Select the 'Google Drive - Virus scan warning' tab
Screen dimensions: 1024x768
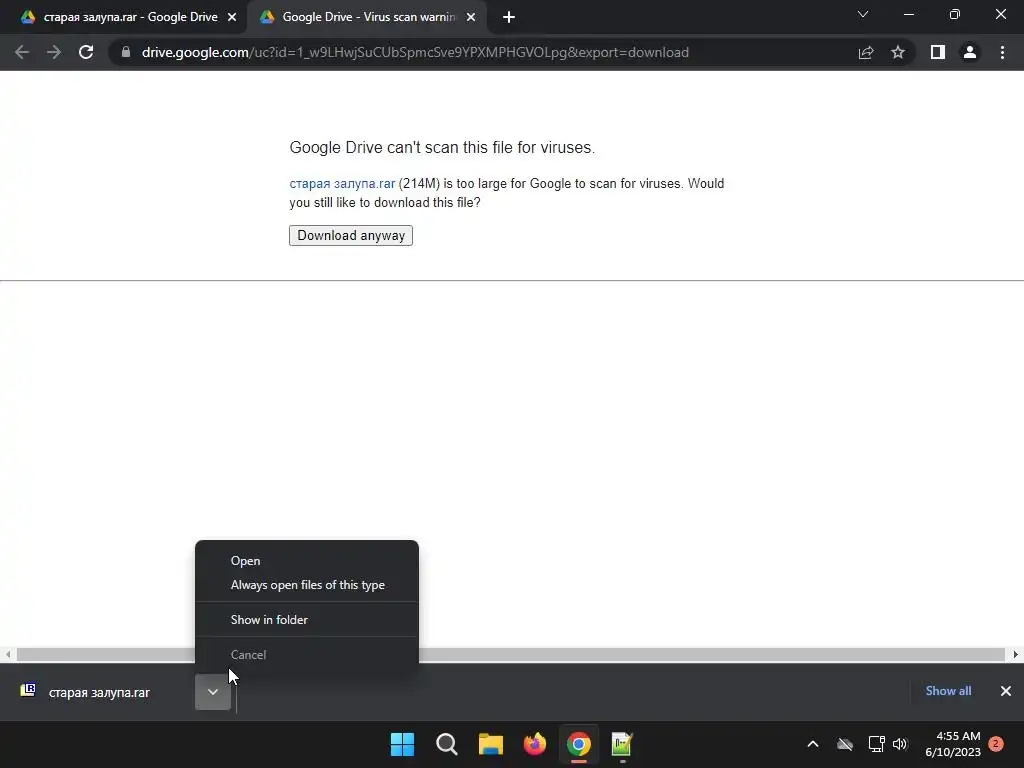coord(367,18)
